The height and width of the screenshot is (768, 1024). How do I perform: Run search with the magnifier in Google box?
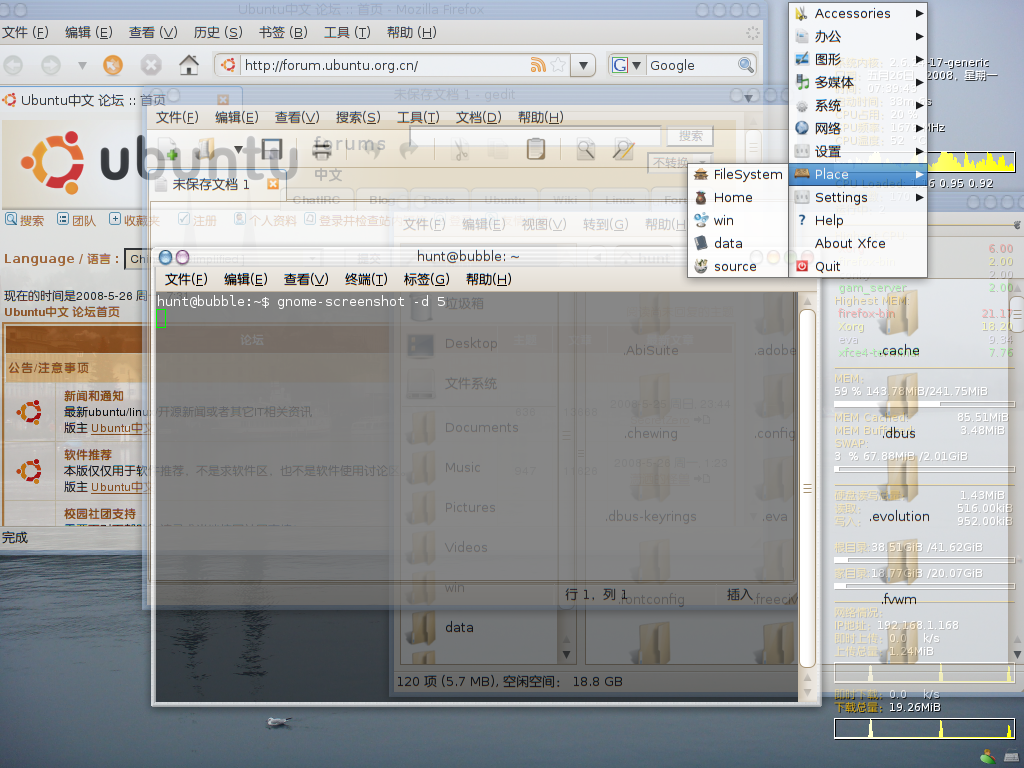[x=745, y=65]
